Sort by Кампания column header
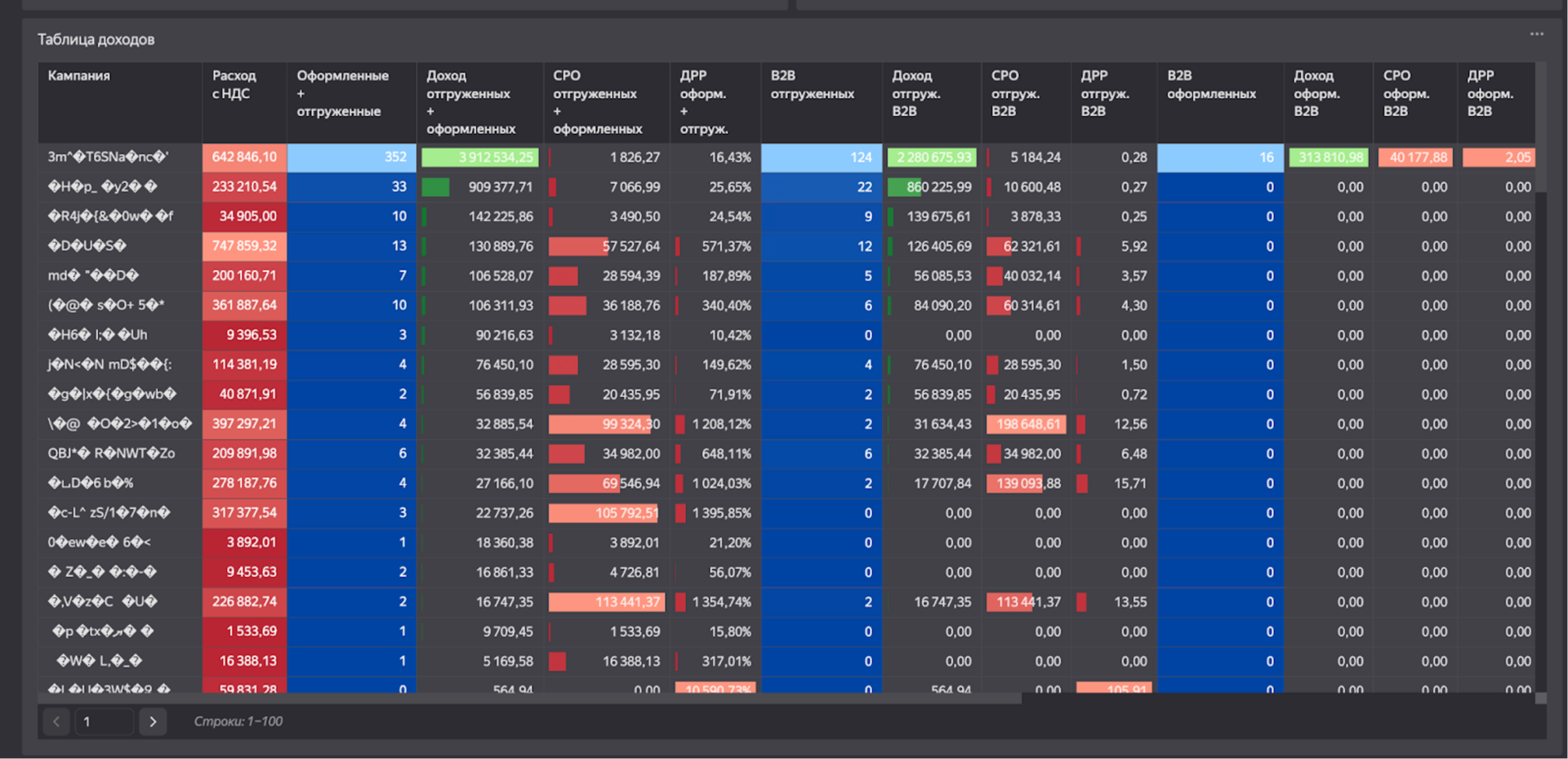This screenshot has width=1568, height=759. pyautogui.click(x=78, y=76)
